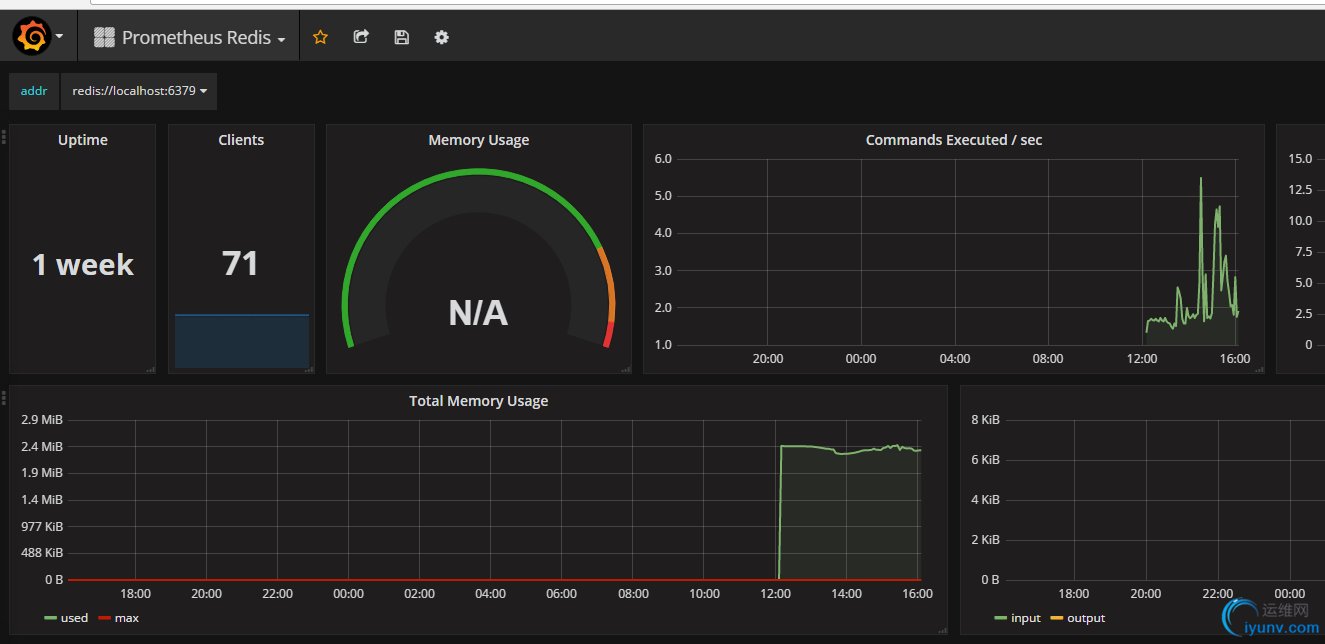This screenshot has height=644, width=1325.
Task: Open Commands Executed / sec panel title
Action: click(954, 140)
